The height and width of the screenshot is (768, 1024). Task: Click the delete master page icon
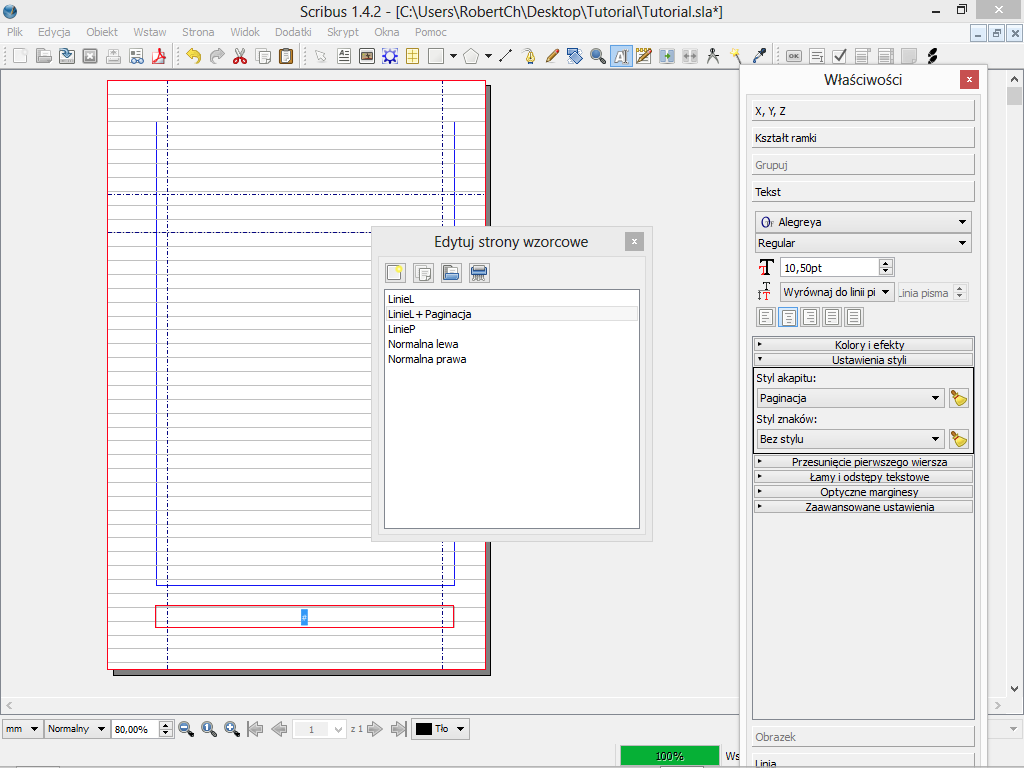click(479, 272)
